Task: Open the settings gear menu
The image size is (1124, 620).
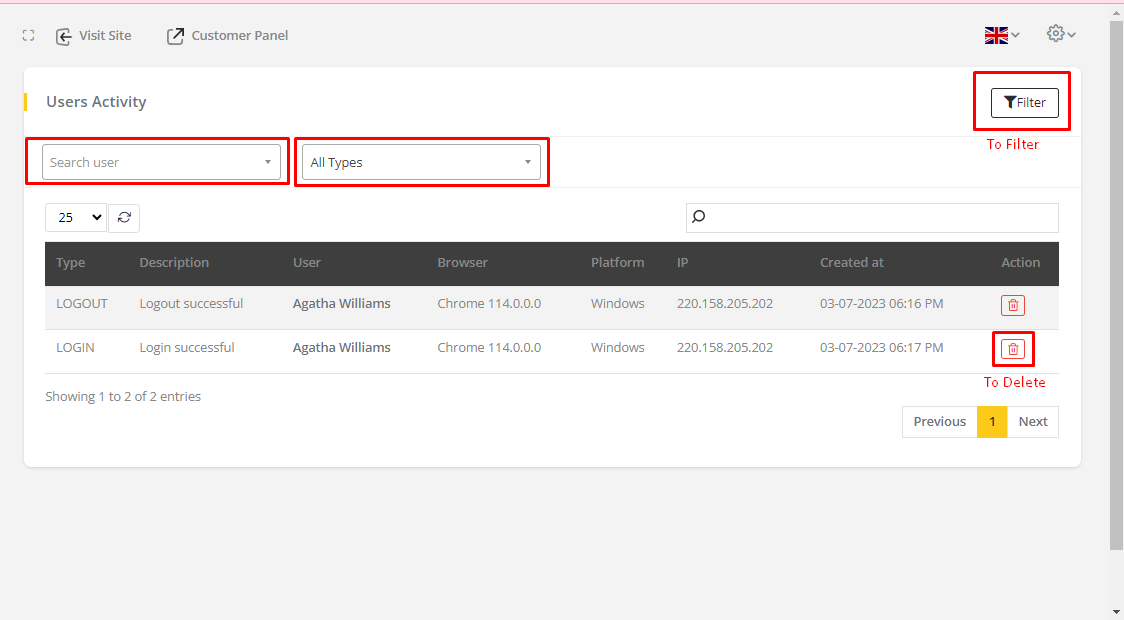Action: tap(1060, 34)
